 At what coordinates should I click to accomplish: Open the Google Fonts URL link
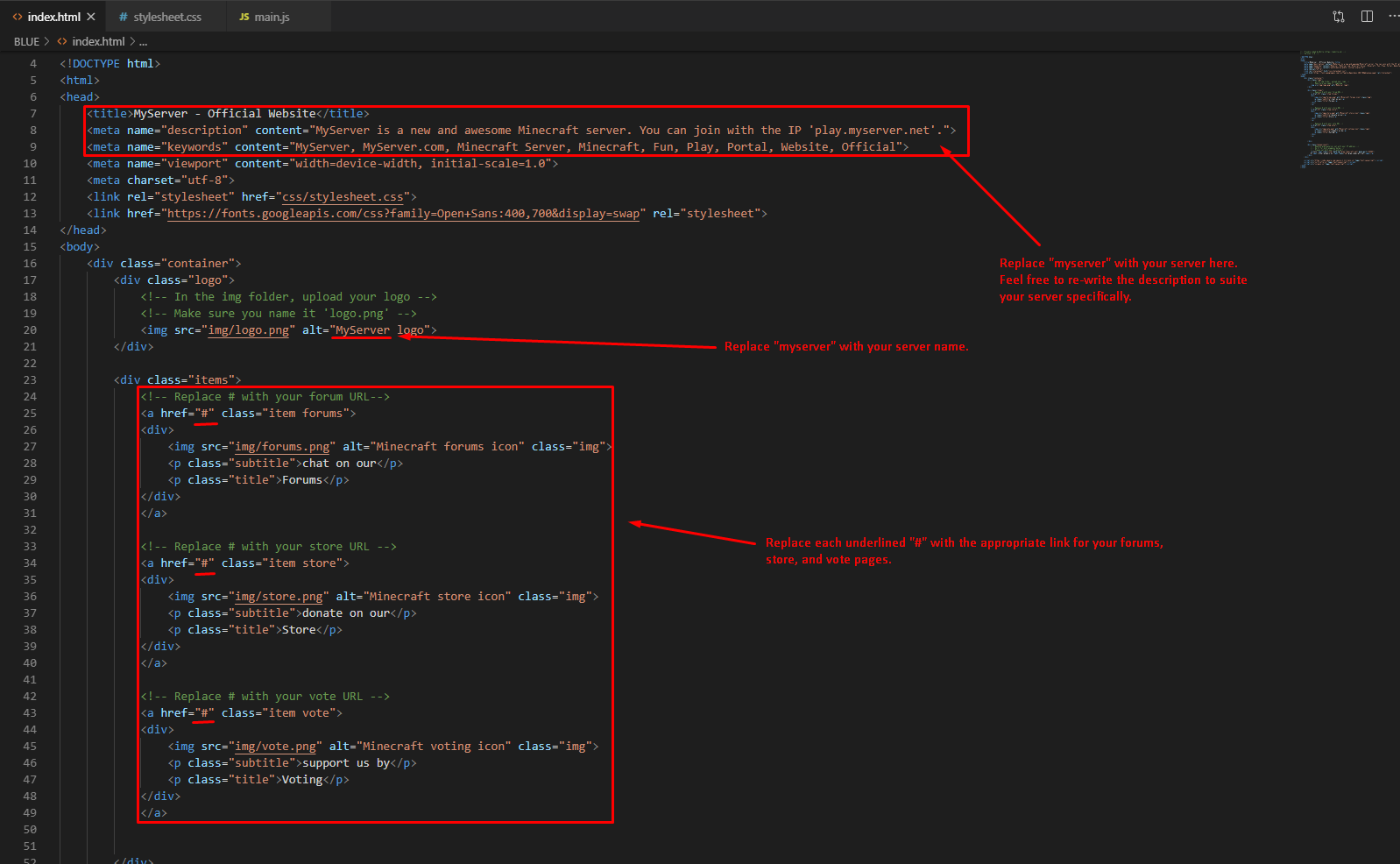tap(403, 214)
